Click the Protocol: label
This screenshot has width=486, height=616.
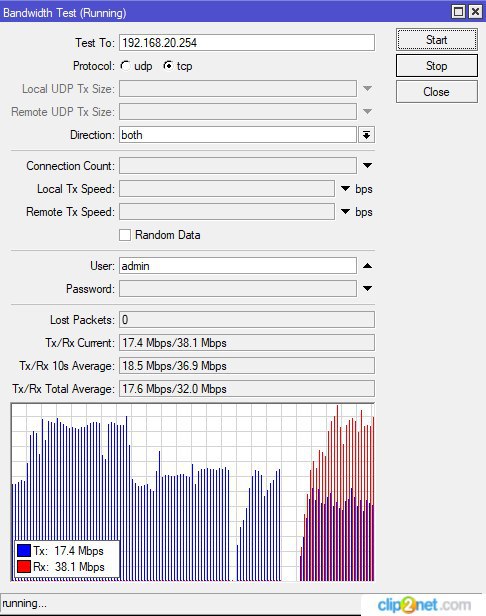pyautogui.click(x=94, y=66)
